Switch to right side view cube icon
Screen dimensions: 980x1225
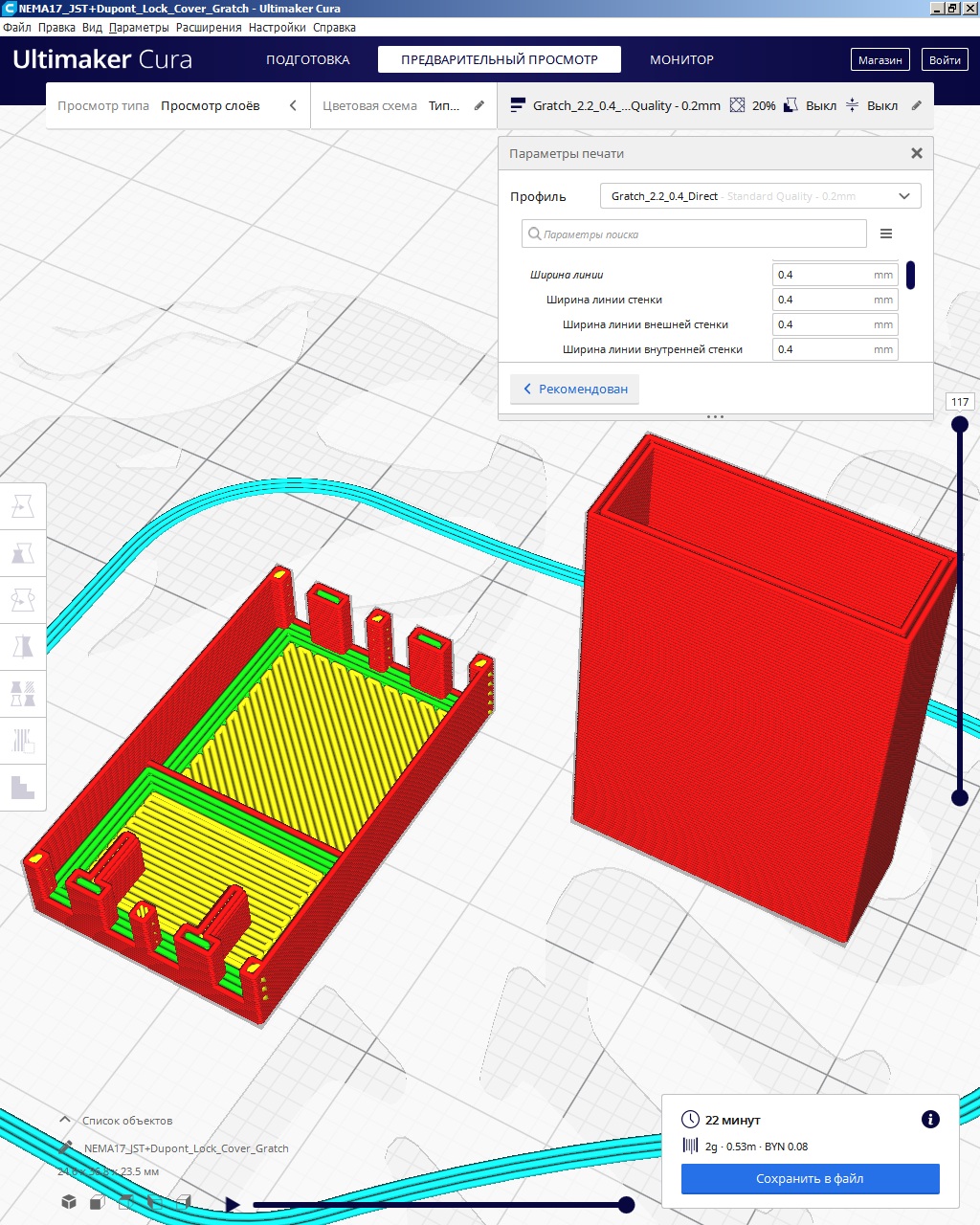(184, 1202)
